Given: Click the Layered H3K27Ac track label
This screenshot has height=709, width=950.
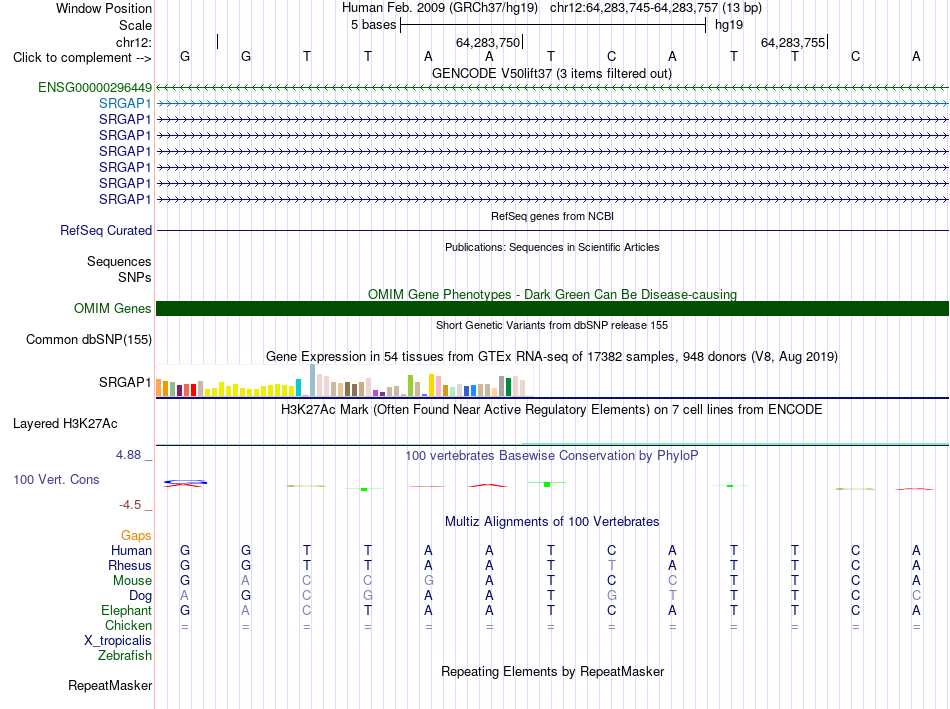Looking at the screenshot, I should coord(65,424).
